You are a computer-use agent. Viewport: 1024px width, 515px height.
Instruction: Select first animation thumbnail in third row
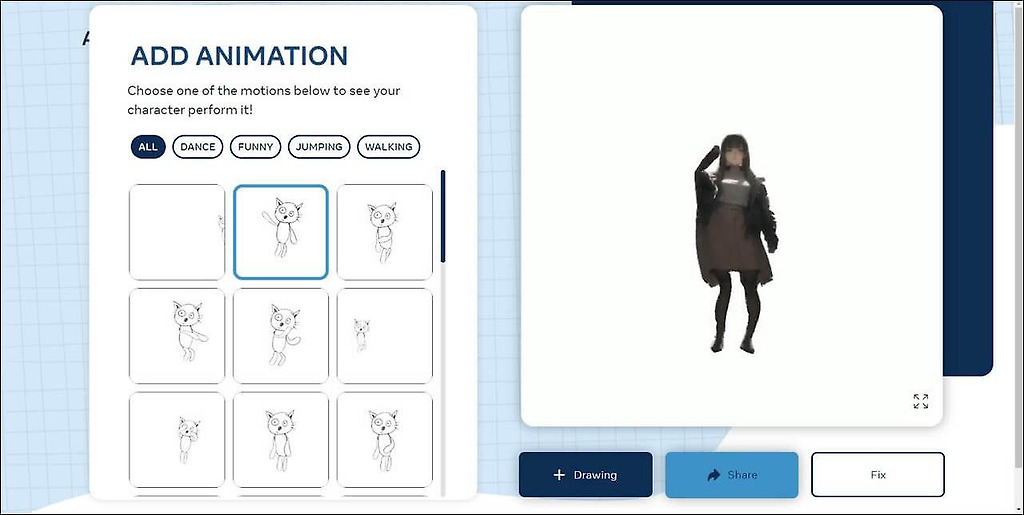(177, 440)
